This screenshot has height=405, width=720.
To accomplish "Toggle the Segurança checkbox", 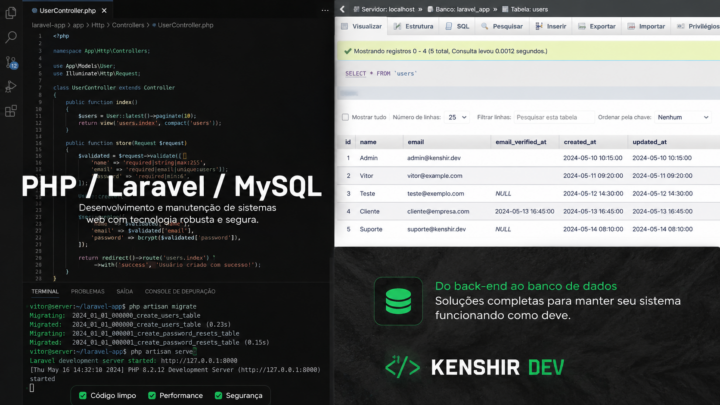I will (x=219, y=395).
